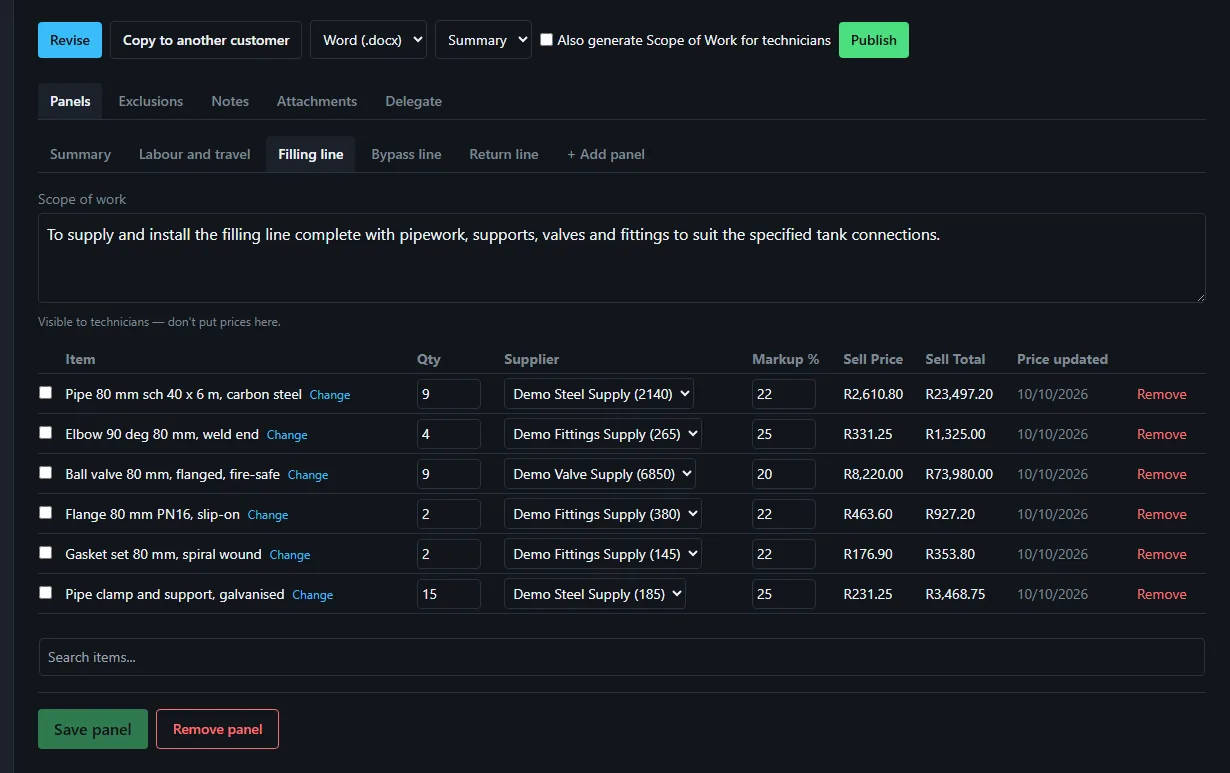Switch to the Return line panel
Screen dimensions: 1230x773
click(504, 154)
